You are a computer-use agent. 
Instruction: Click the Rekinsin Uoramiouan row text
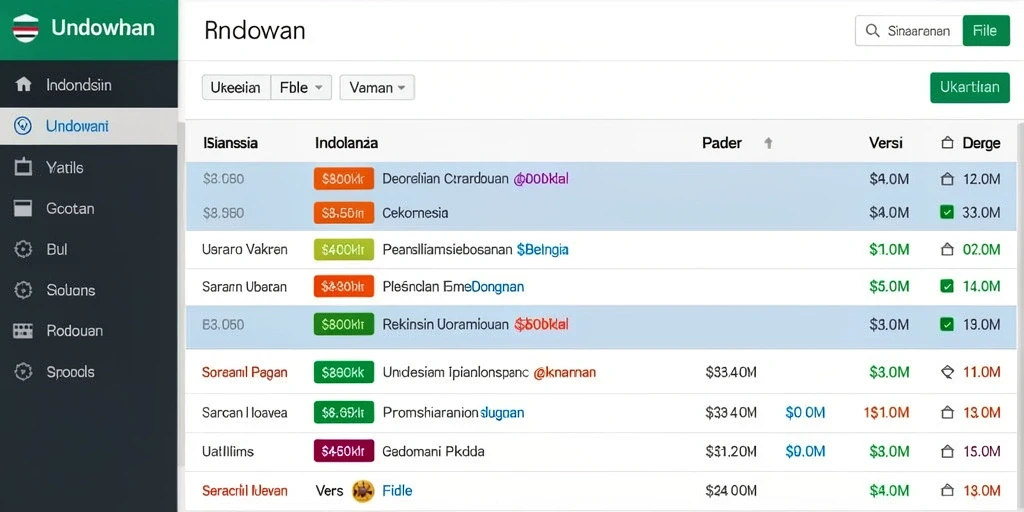(x=445, y=325)
